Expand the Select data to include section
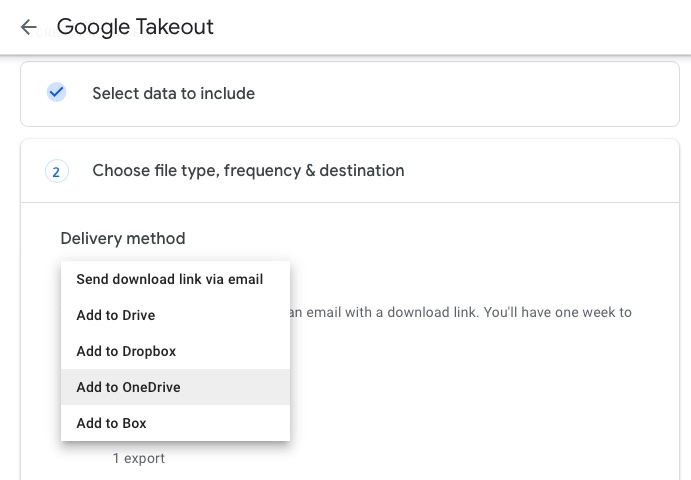The height and width of the screenshot is (480, 691). pyautogui.click(x=350, y=94)
